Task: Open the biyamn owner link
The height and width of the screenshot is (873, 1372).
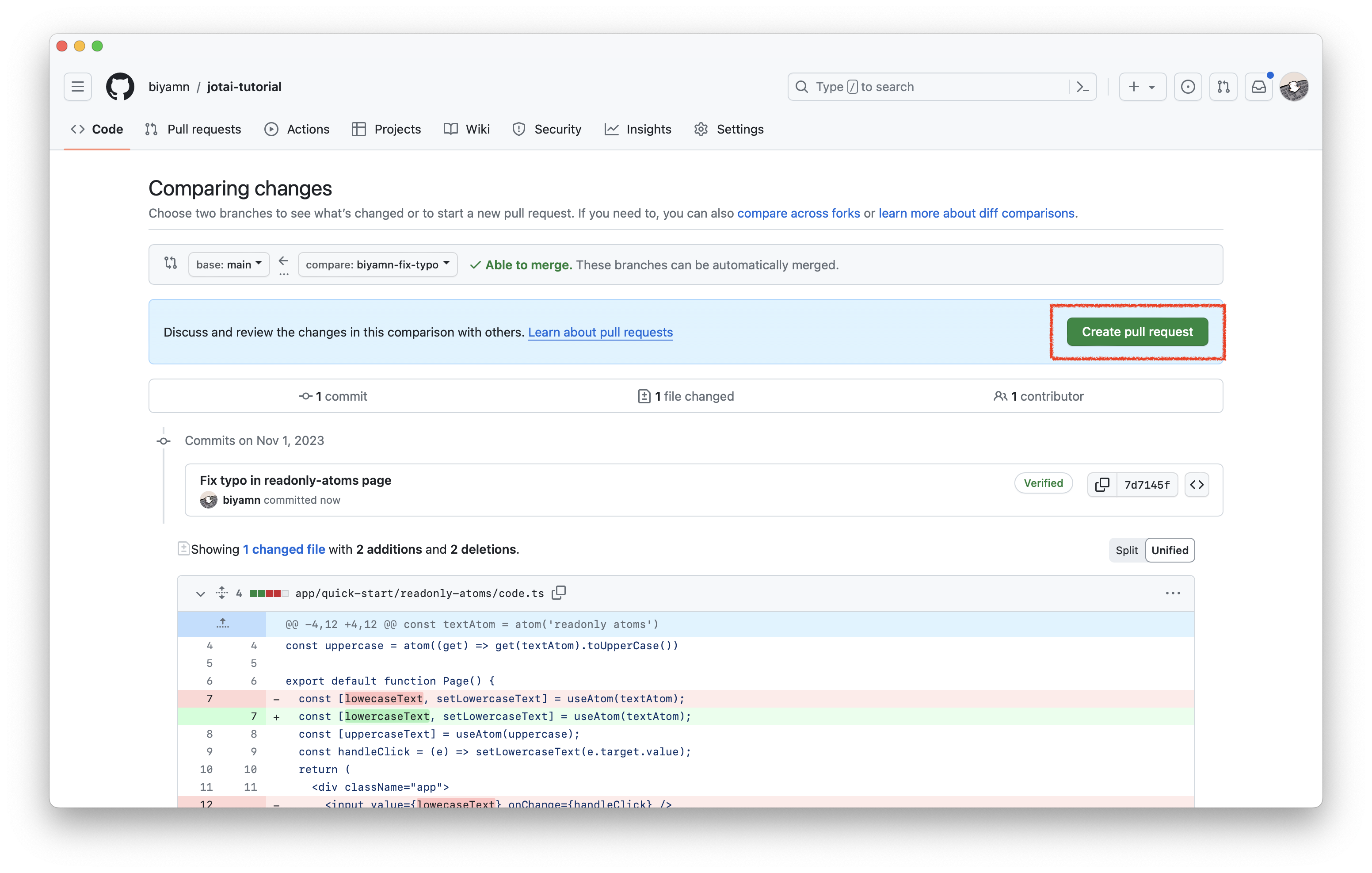Action: 169,87
